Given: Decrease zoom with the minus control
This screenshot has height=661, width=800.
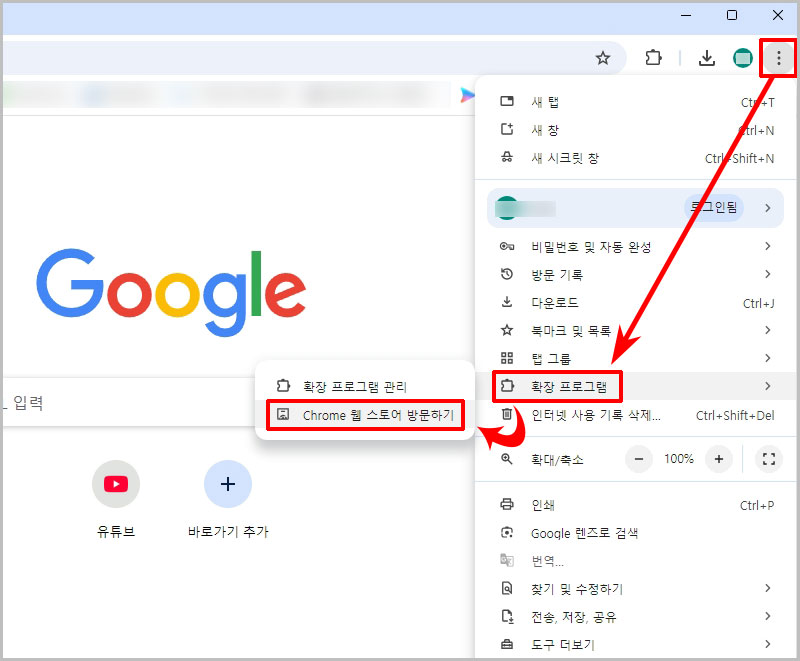Looking at the screenshot, I should coord(640,459).
